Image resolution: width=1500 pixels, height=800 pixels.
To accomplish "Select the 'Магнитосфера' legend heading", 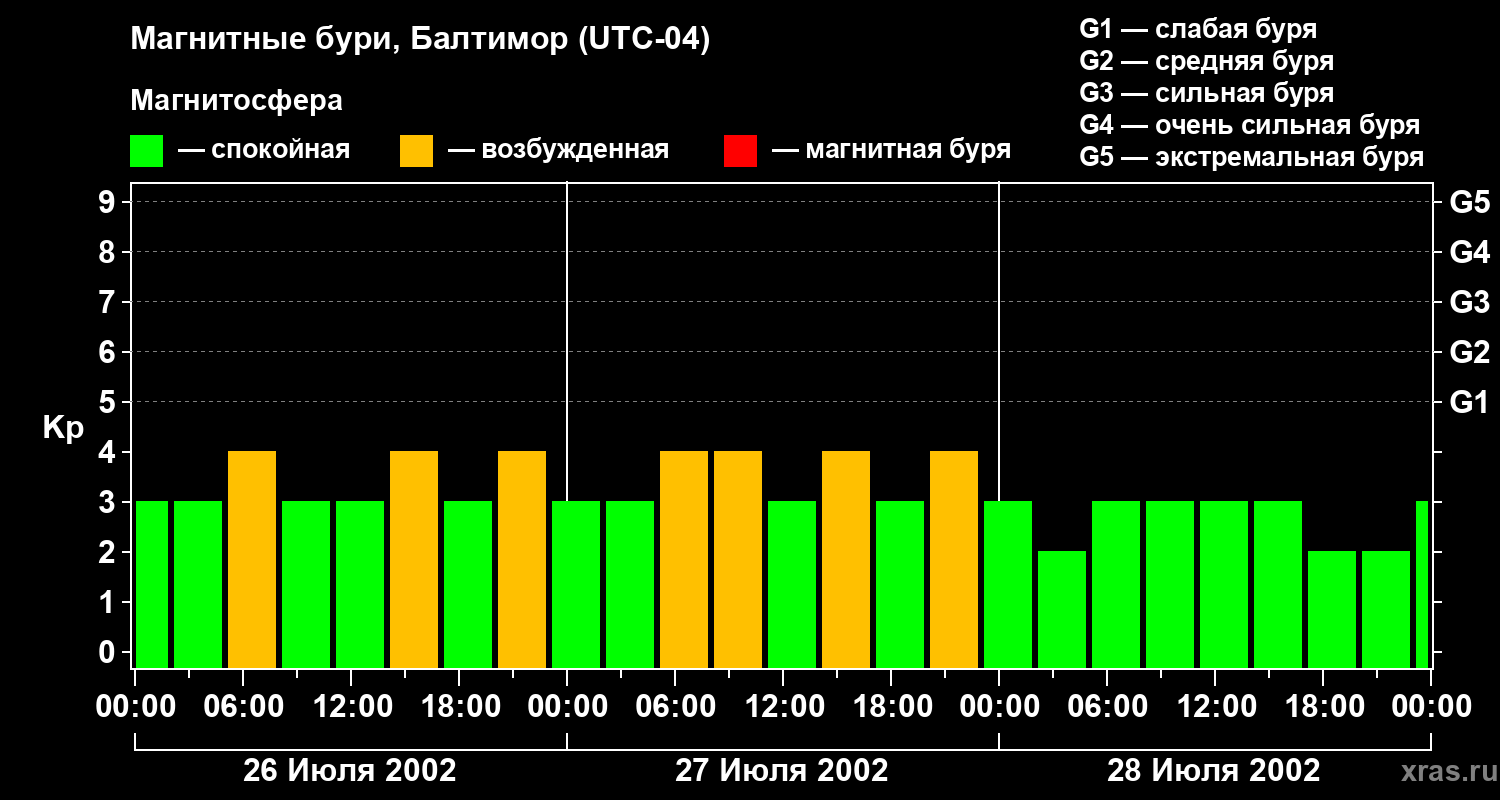I will 236,101.
